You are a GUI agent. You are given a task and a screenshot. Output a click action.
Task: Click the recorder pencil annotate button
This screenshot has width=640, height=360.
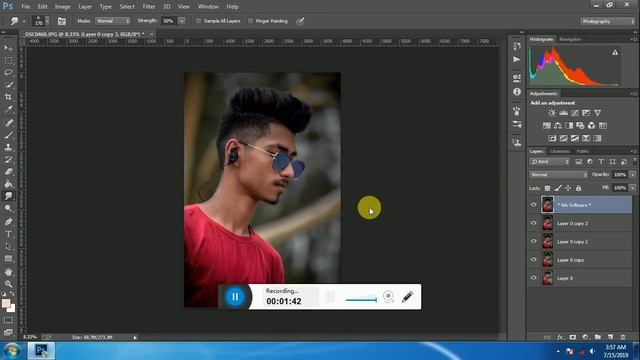407,297
